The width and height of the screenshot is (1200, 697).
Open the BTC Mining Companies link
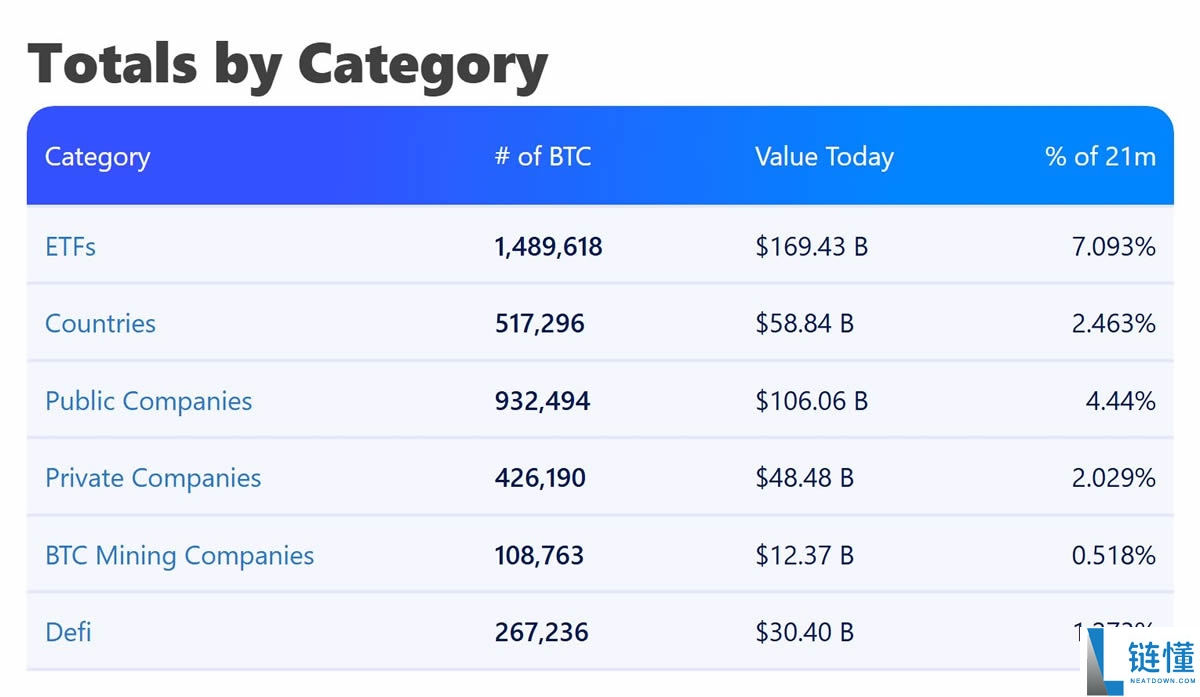[179, 556]
